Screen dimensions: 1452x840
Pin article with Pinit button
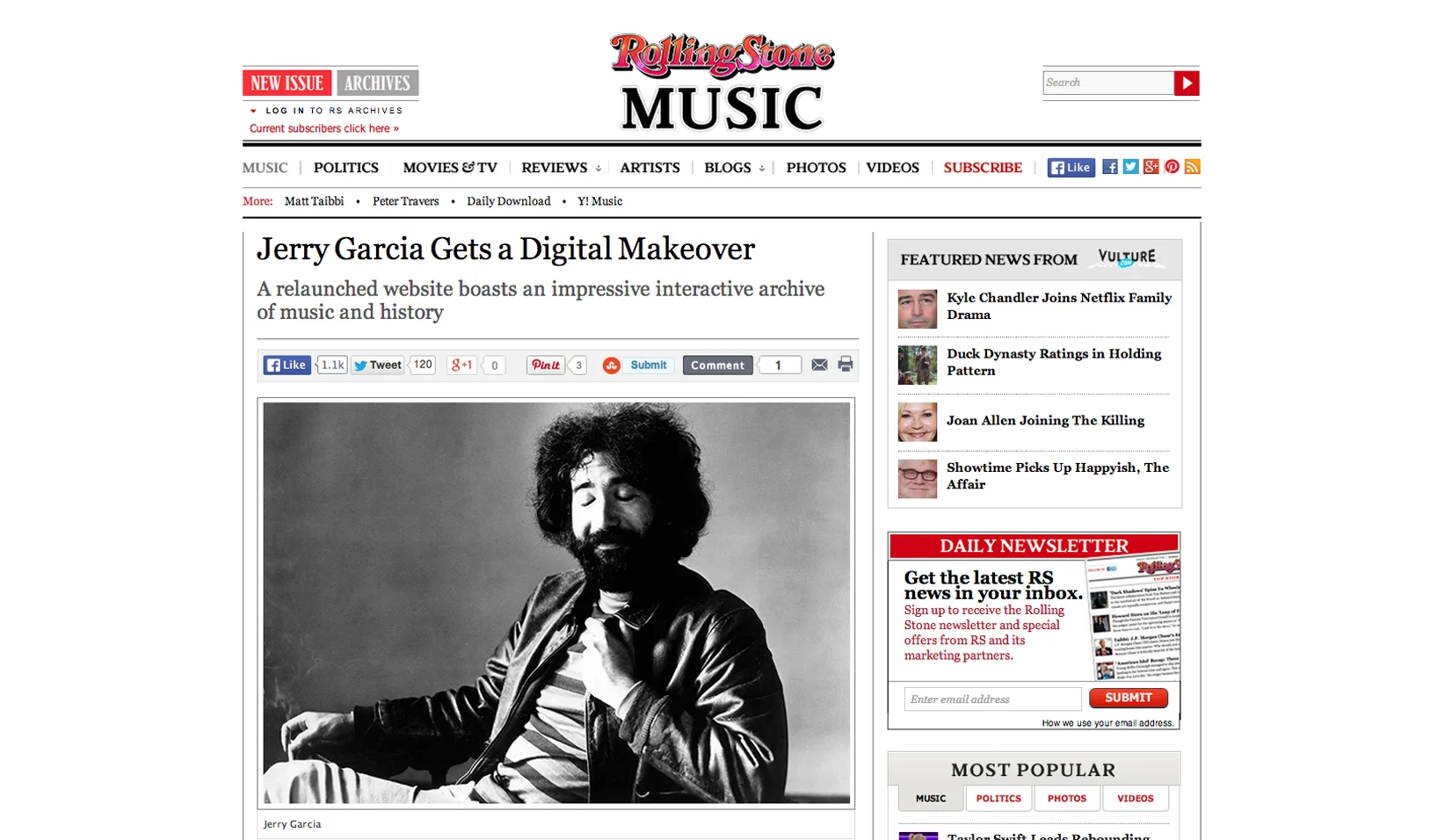click(546, 366)
